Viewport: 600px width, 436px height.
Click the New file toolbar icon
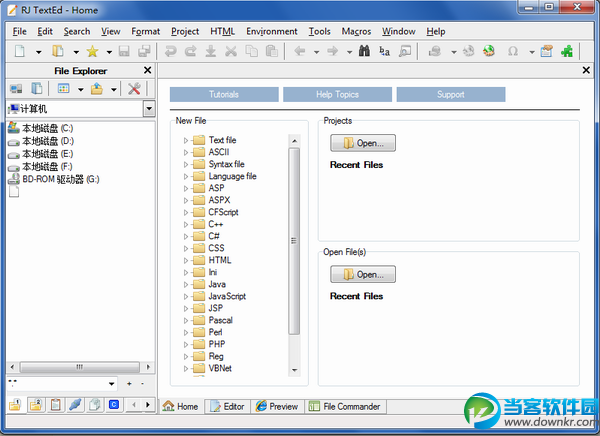coord(20,51)
